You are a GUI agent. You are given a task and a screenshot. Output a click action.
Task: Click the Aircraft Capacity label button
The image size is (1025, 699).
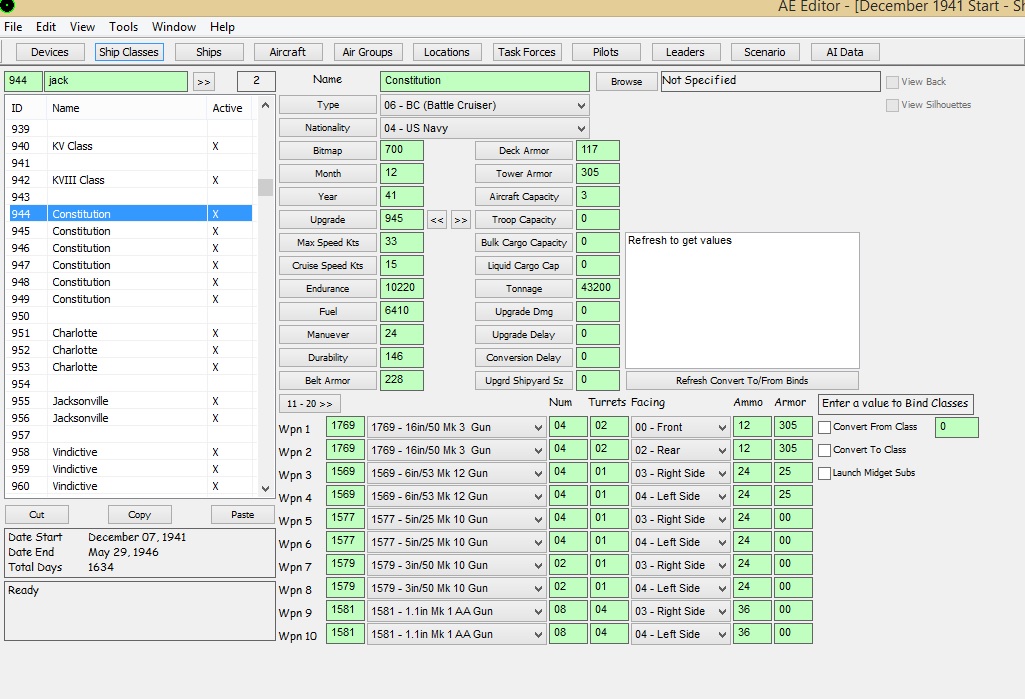click(x=524, y=197)
